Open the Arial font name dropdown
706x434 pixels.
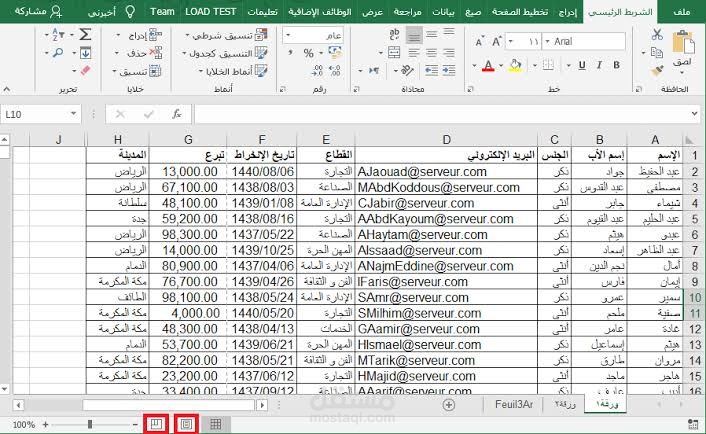548,42
